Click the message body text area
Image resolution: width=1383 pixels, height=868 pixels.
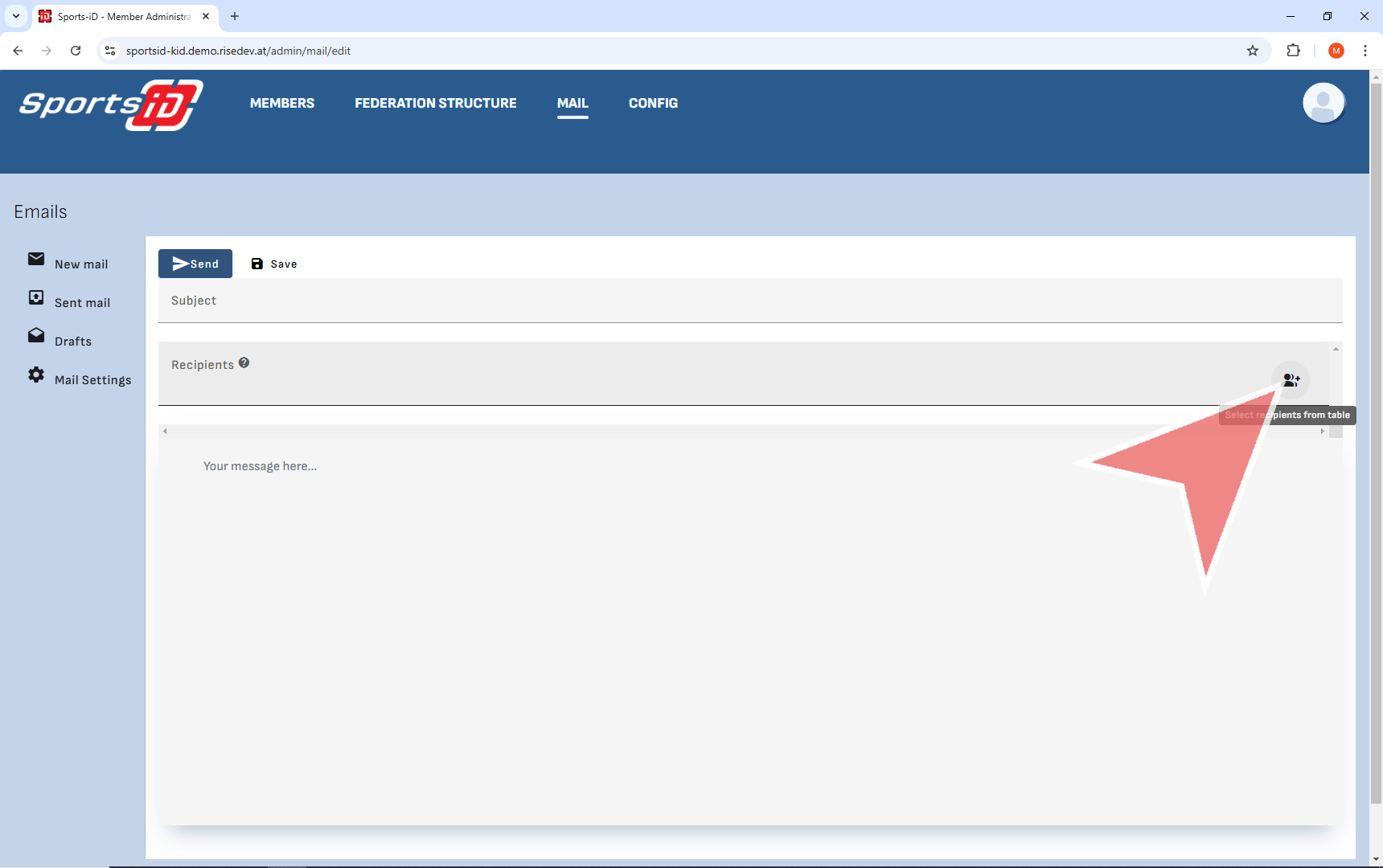click(x=748, y=627)
